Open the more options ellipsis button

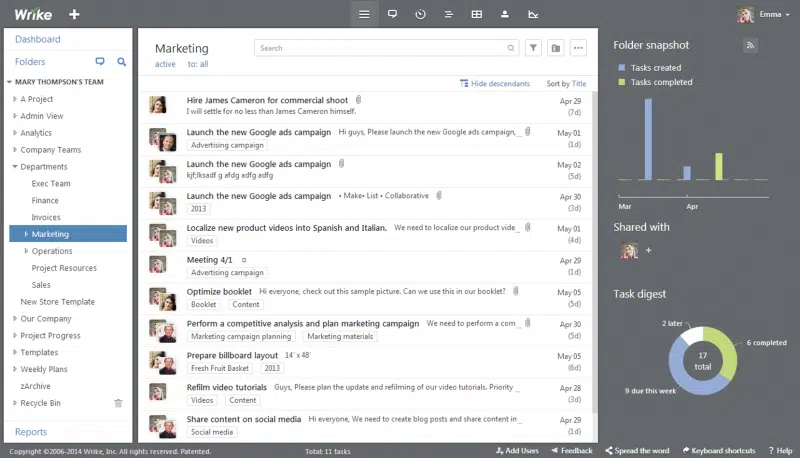(578, 48)
